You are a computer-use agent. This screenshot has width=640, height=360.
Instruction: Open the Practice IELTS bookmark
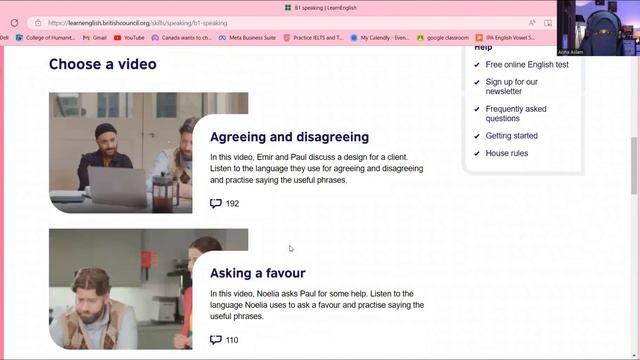point(313,38)
